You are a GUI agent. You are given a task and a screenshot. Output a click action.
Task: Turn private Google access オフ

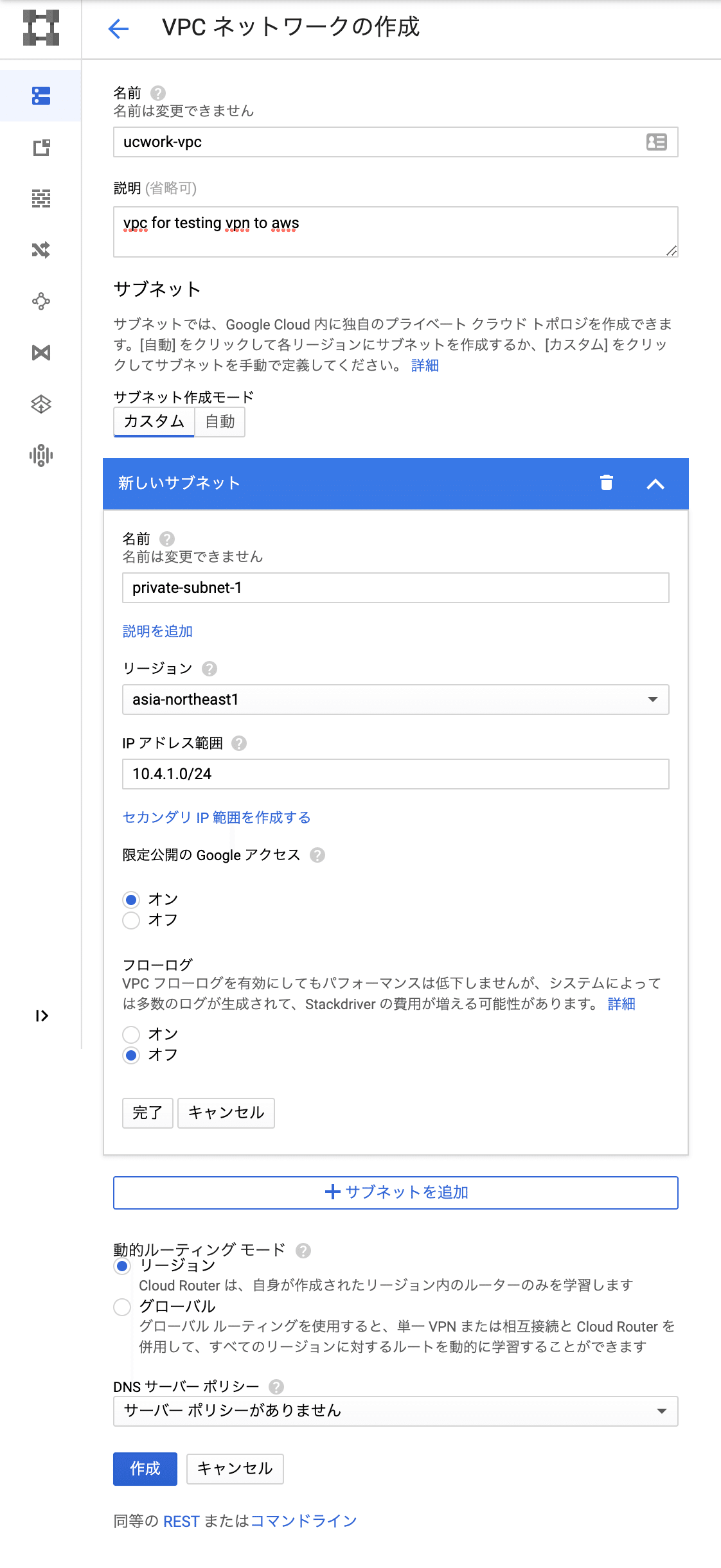point(131,921)
